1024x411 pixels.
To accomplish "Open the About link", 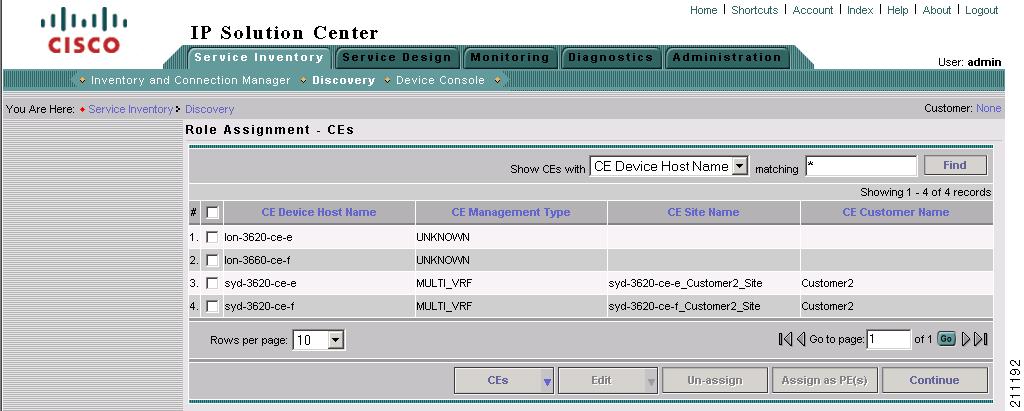I will click(x=936, y=10).
